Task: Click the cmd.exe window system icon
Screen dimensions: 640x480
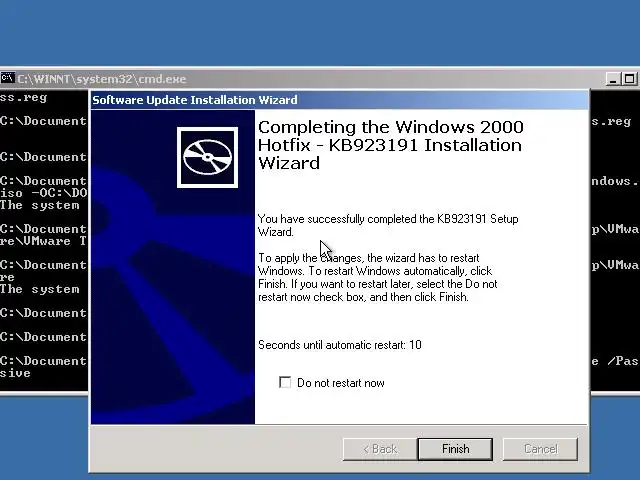Action: 7,78
